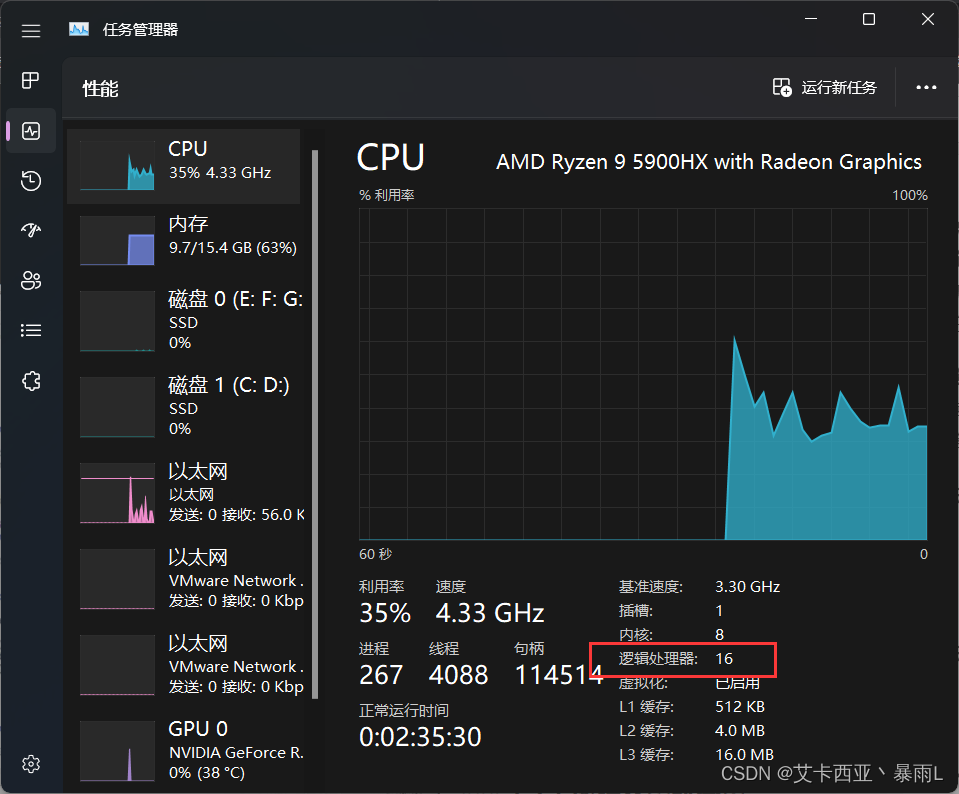Open the App history icon

[31, 180]
